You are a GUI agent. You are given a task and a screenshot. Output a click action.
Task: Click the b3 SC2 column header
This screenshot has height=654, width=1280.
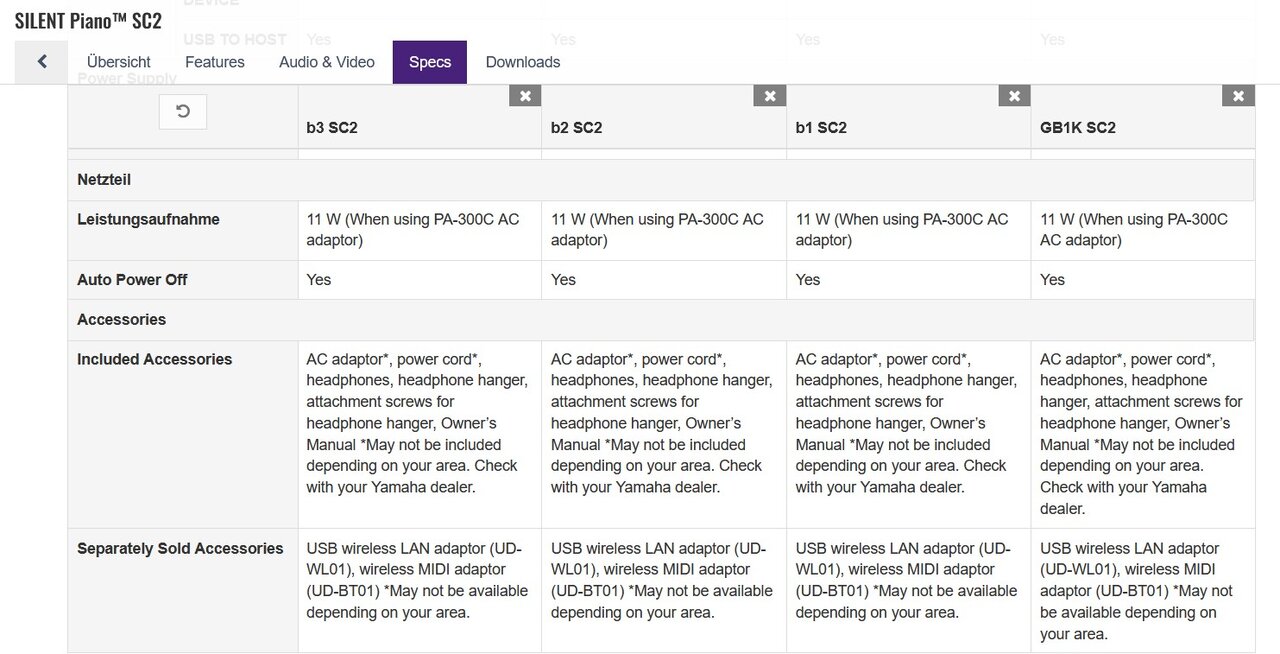(x=332, y=128)
